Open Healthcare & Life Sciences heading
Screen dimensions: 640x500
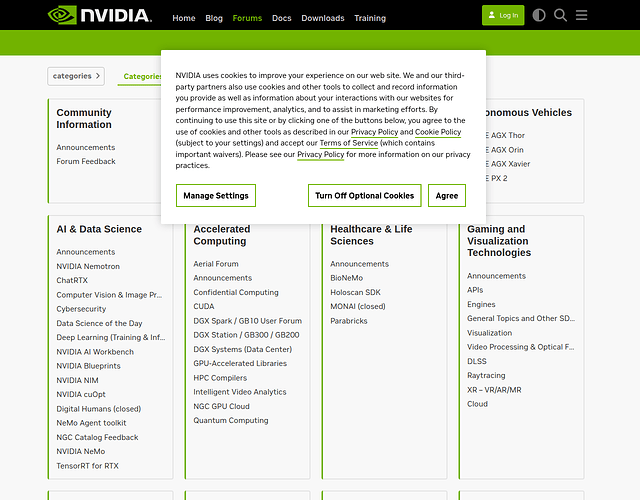pyautogui.click(x=371, y=235)
